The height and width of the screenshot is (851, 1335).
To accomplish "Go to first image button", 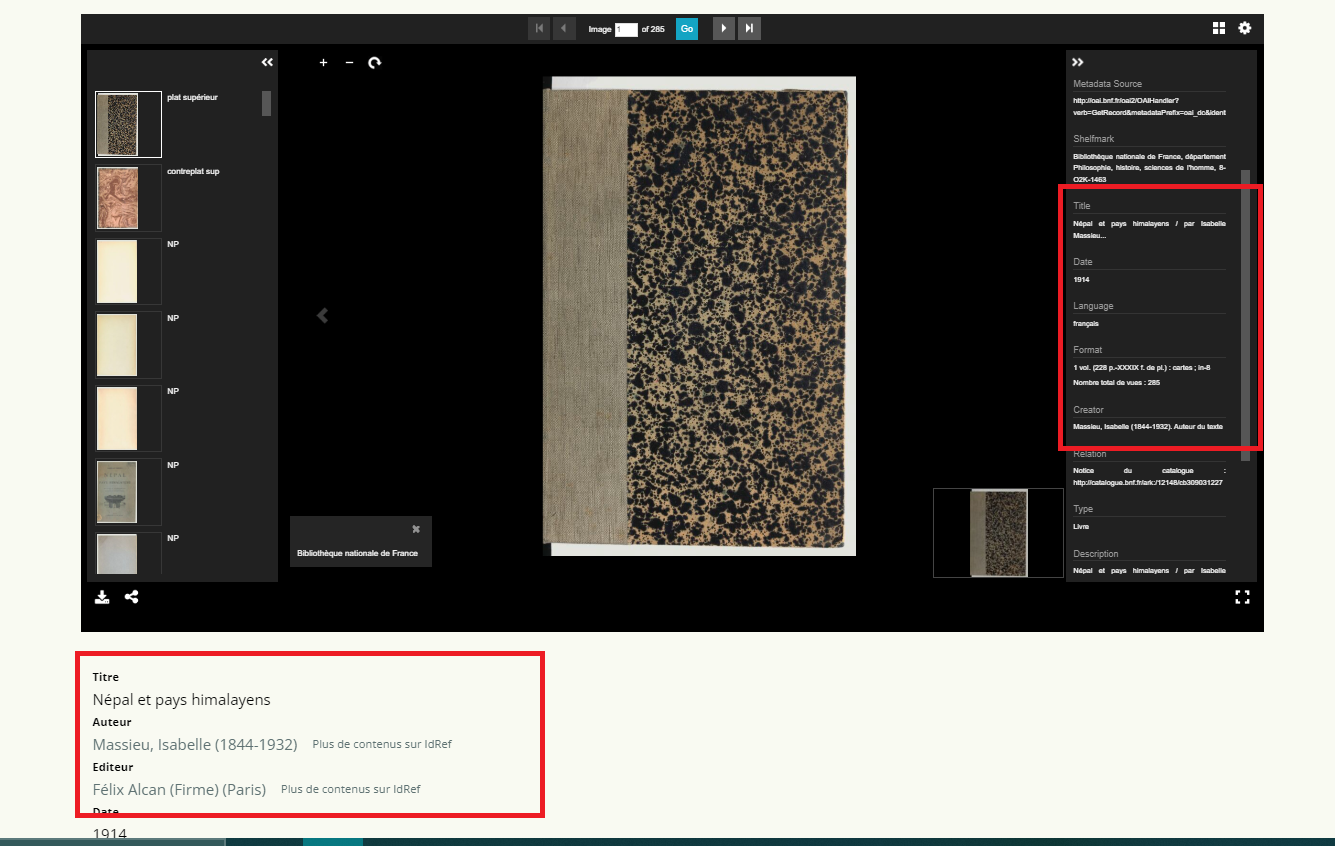I will click(540, 29).
